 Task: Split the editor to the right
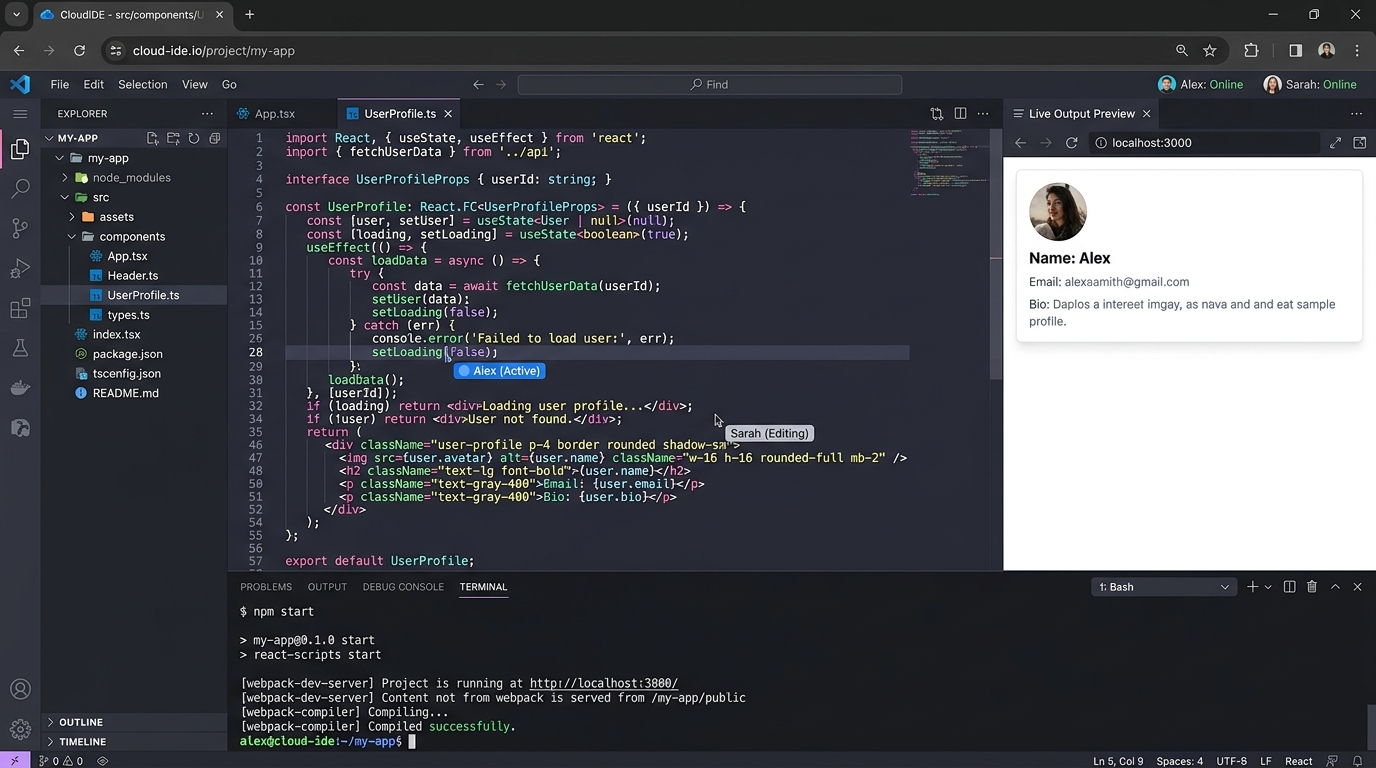(x=960, y=114)
